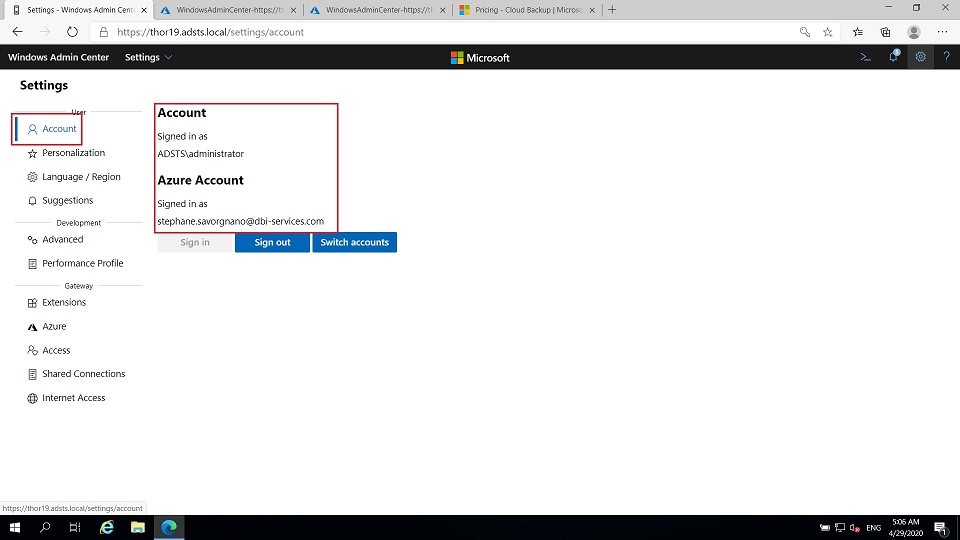
Task: Open Task View on taskbar
Action: coord(75,528)
